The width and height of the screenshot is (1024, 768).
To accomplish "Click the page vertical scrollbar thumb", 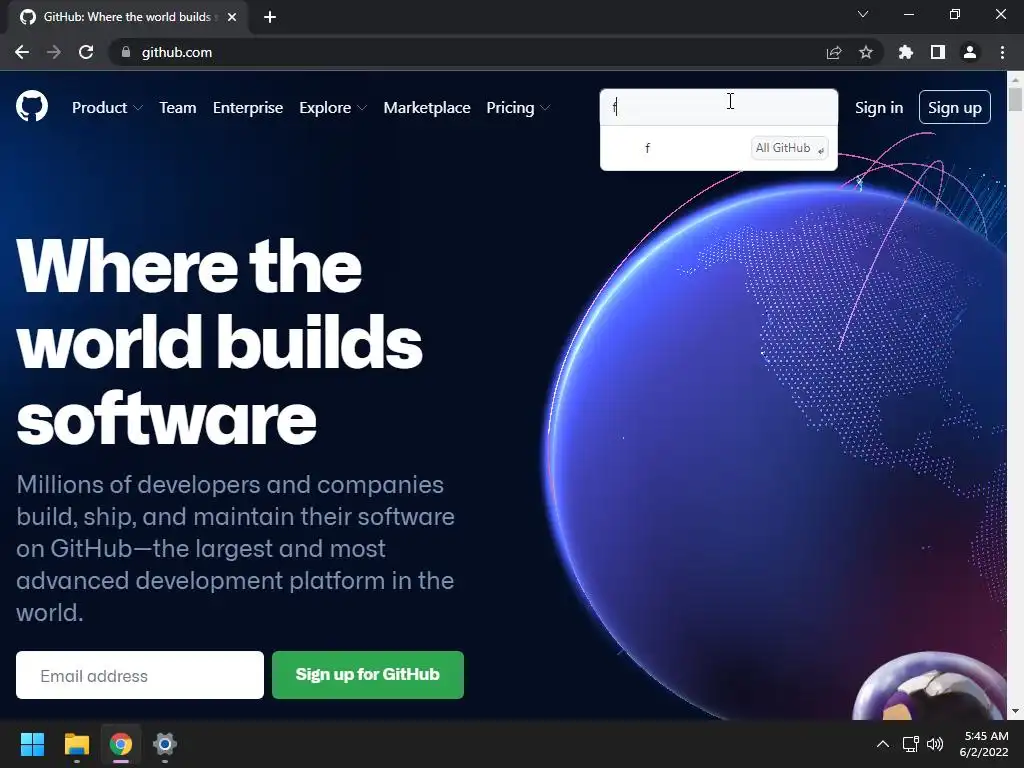I will click(x=1015, y=99).
